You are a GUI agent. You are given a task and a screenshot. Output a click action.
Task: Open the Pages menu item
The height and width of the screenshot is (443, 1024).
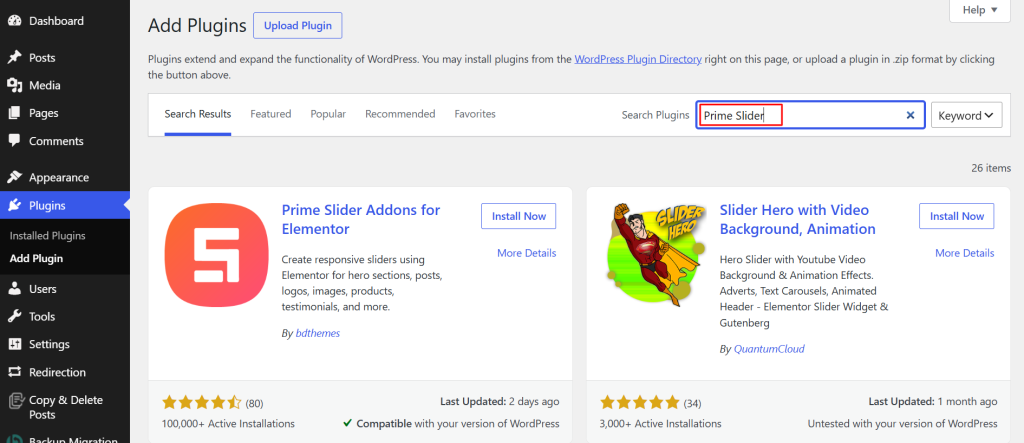65,113
